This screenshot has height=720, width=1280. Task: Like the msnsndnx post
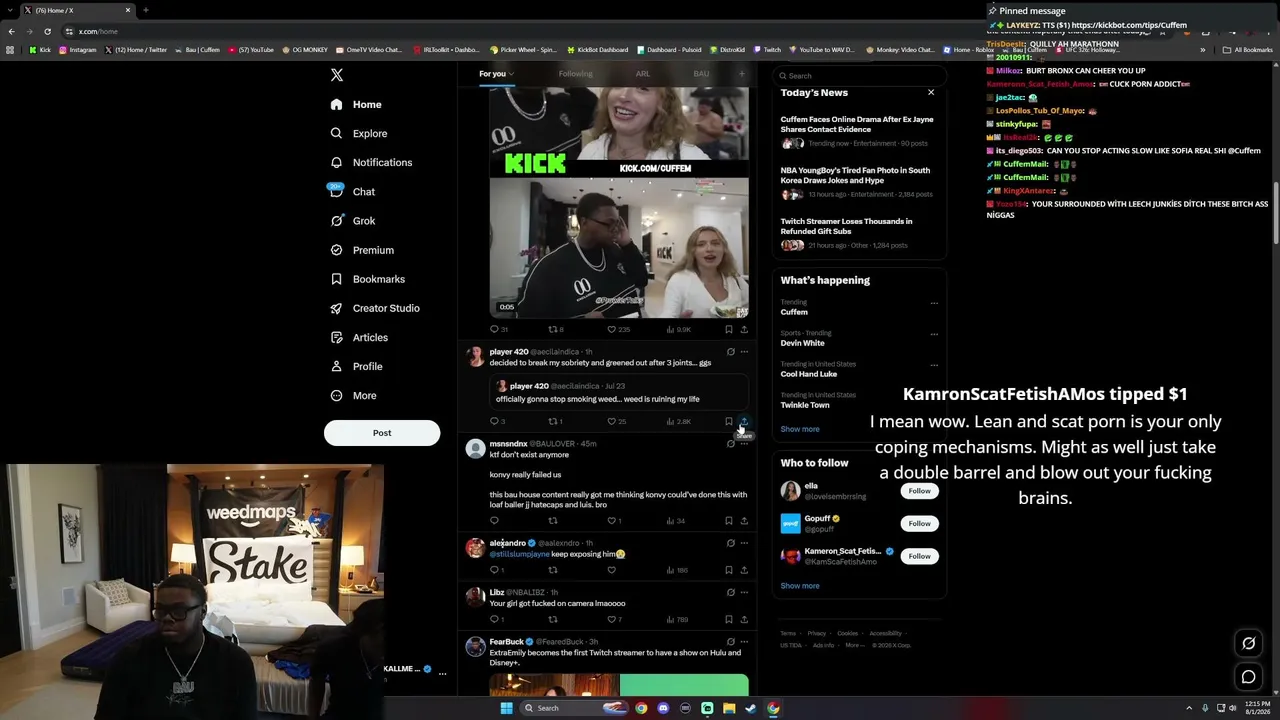[x=612, y=521]
